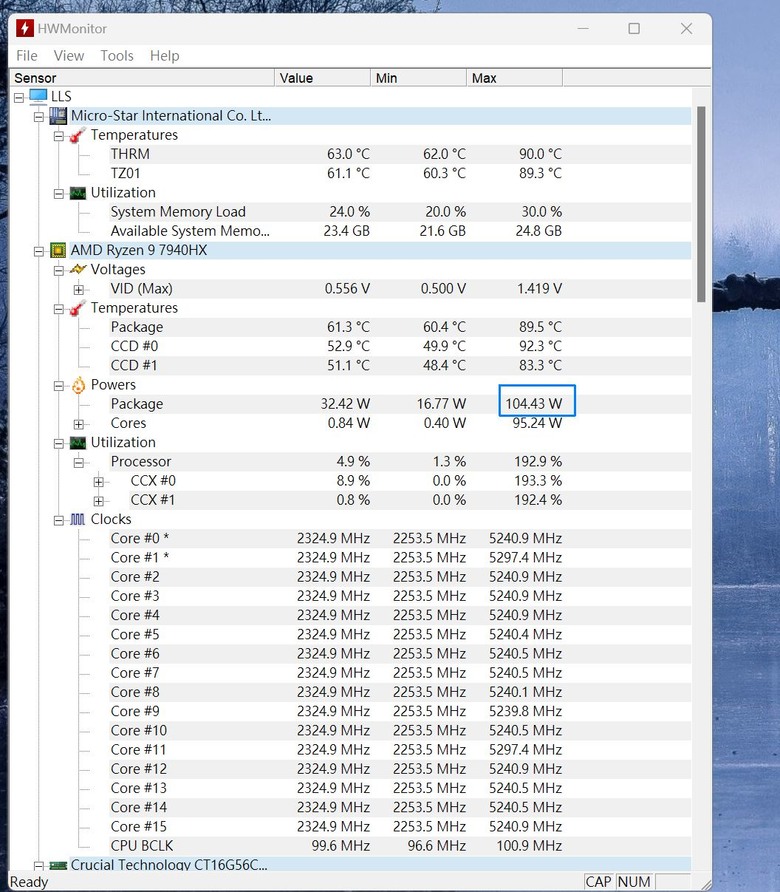Click the 192.9 % max processor utilization
This screenshot has height=892, width=780.
pos(538,462)
